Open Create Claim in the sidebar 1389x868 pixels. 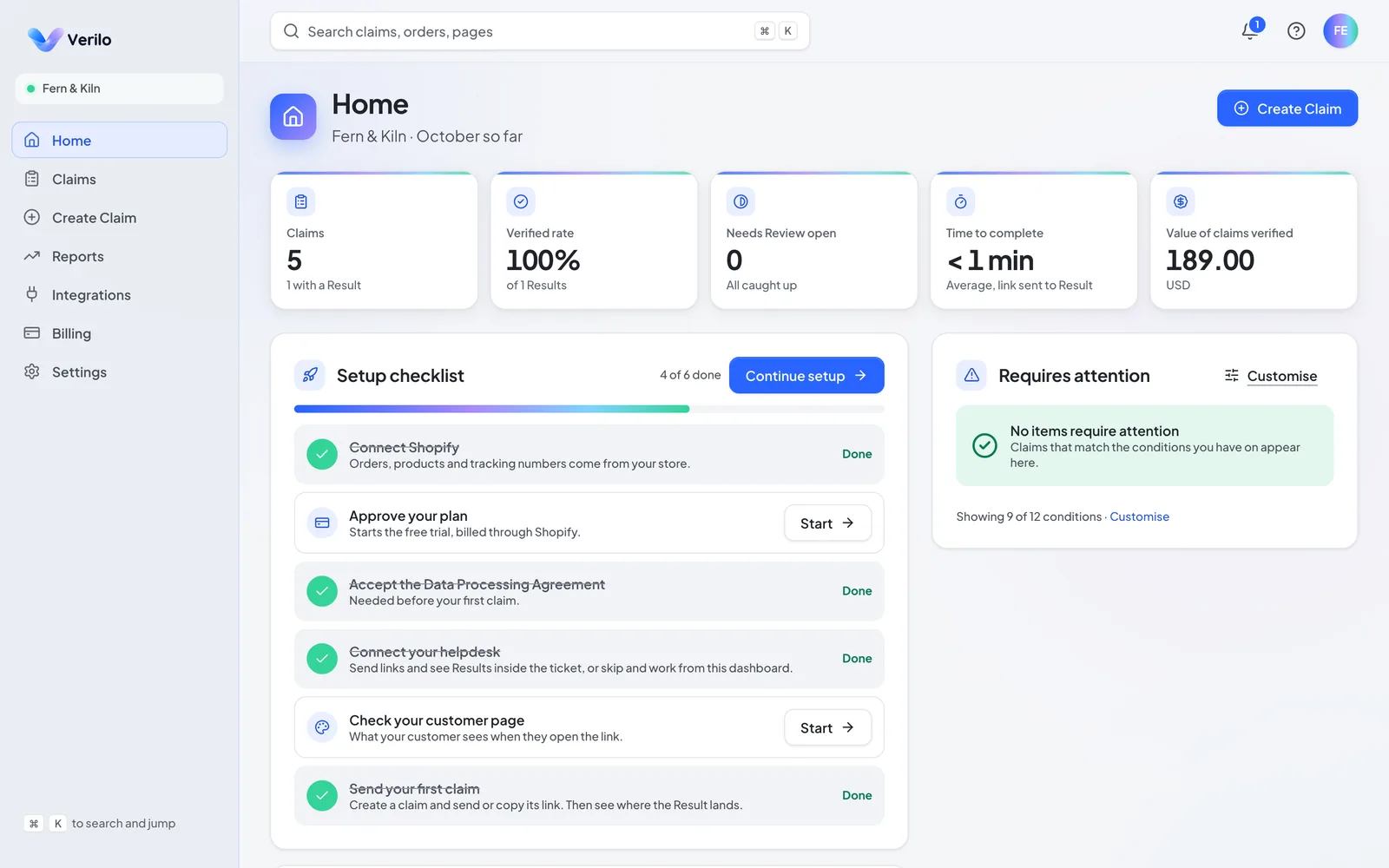(120, 218)
